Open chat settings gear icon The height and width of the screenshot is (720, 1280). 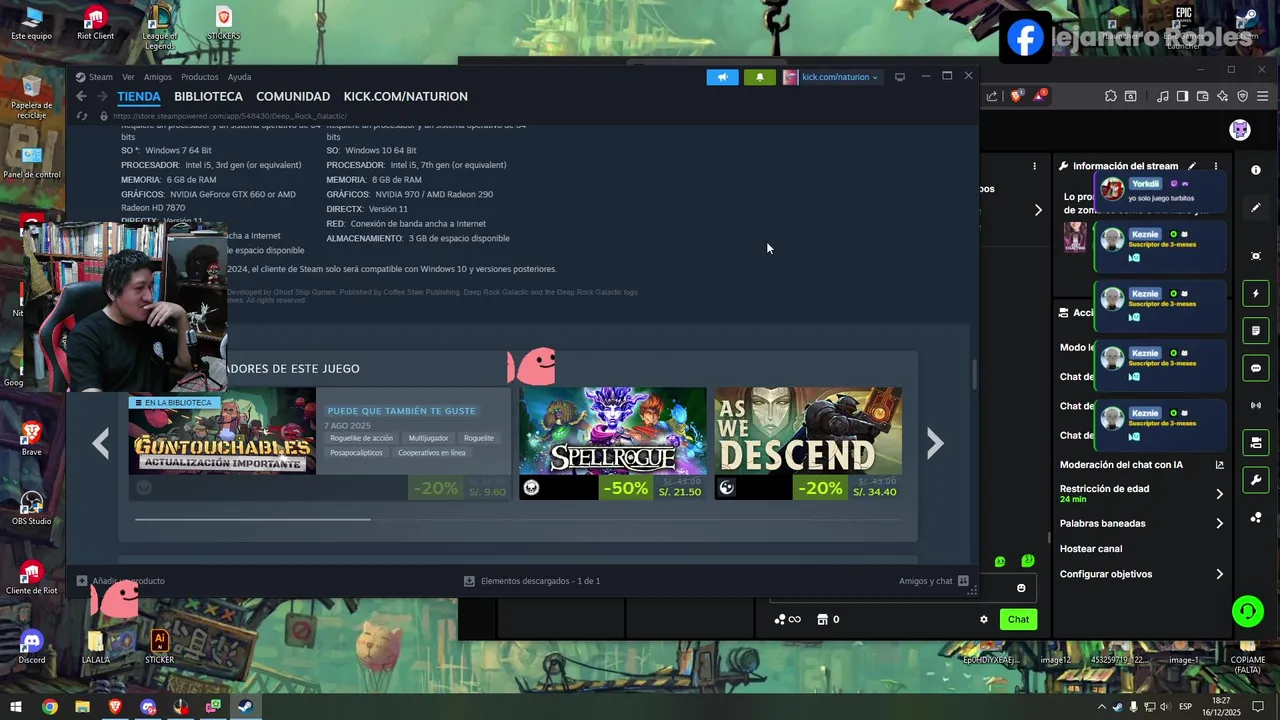984,619
